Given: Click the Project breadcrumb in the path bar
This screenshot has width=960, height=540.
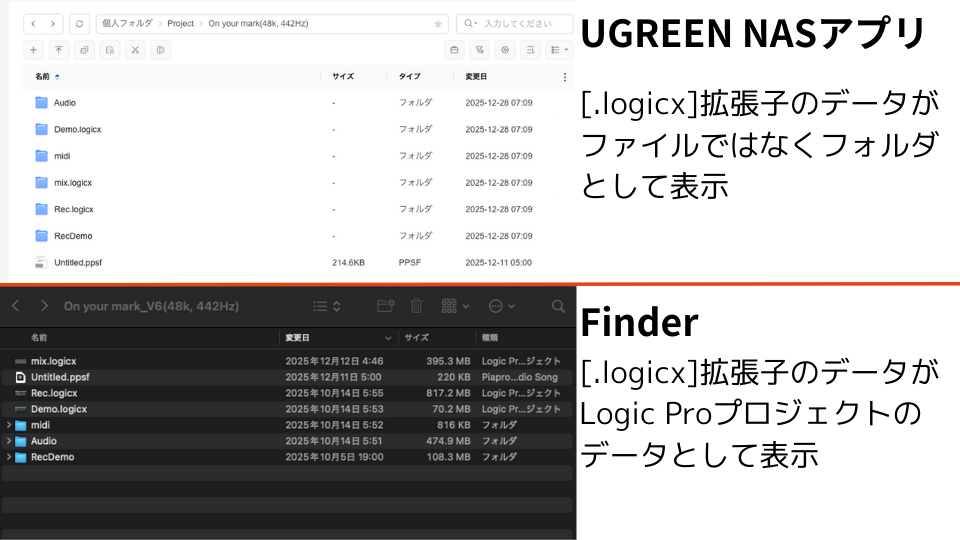Looking at the screenshot, I should pos(180,24).
